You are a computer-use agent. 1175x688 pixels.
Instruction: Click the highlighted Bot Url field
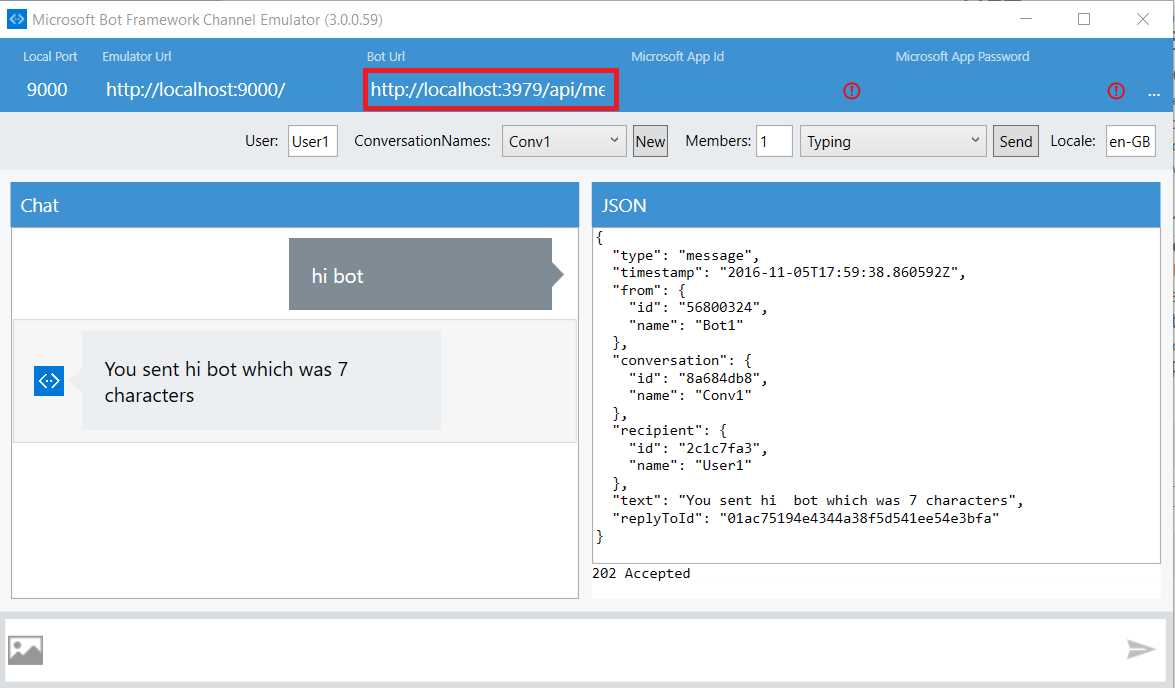click(491, 90)
